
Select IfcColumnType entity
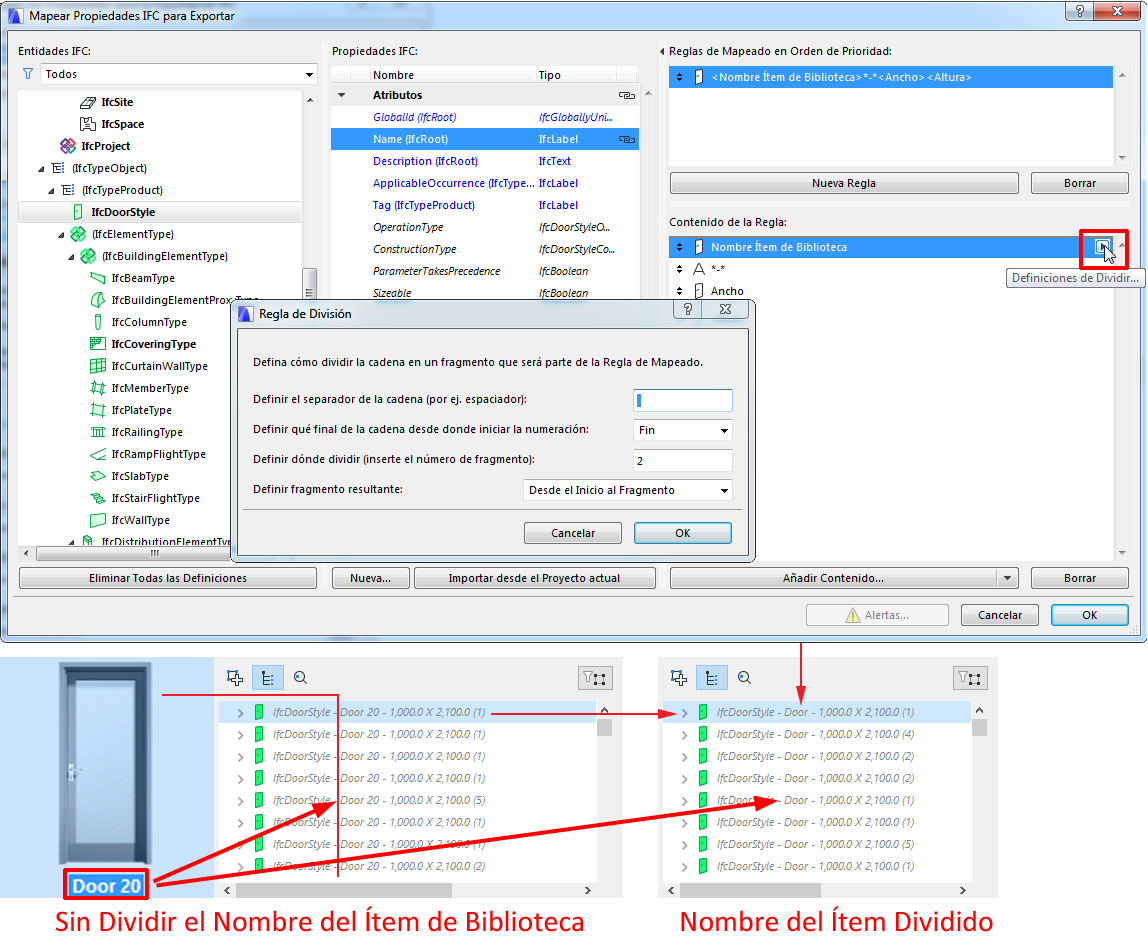[149, 322]
